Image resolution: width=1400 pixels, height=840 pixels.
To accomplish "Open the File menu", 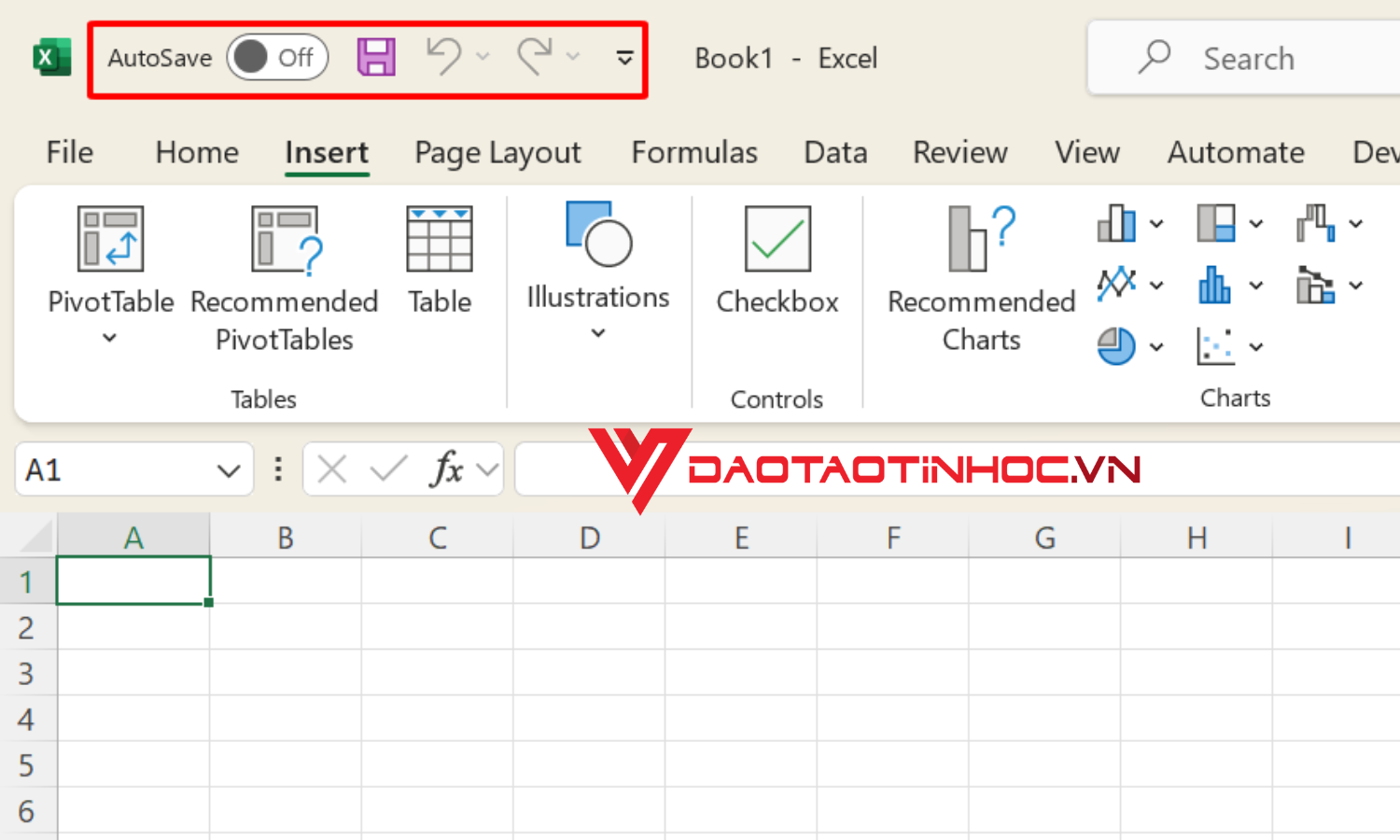I will click(69, 152).
